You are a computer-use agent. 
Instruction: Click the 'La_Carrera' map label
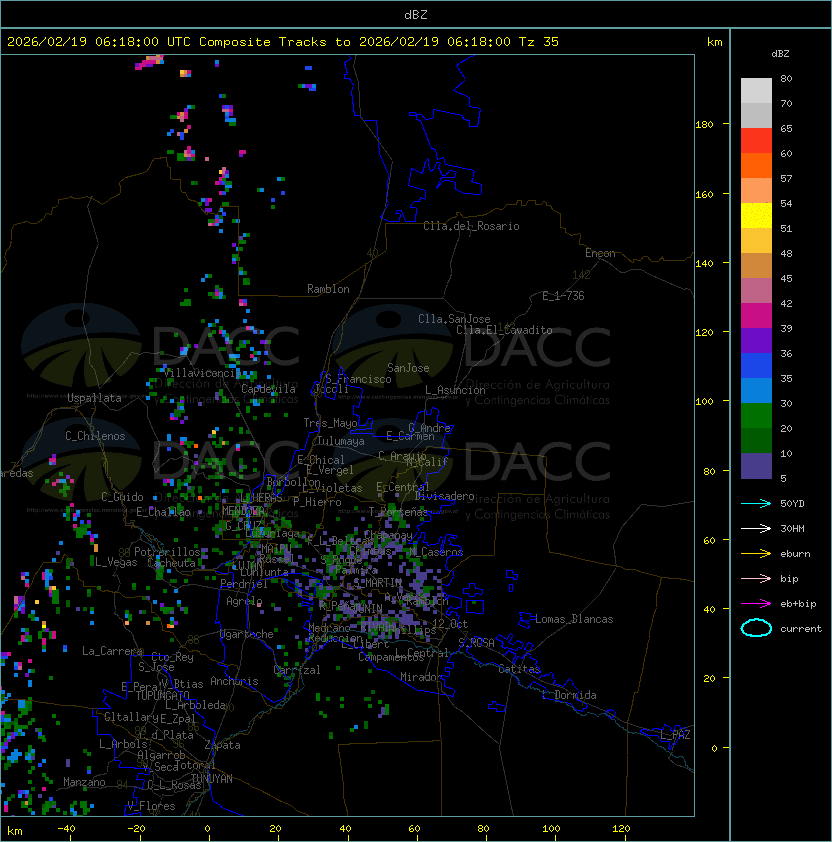point(112,651)
